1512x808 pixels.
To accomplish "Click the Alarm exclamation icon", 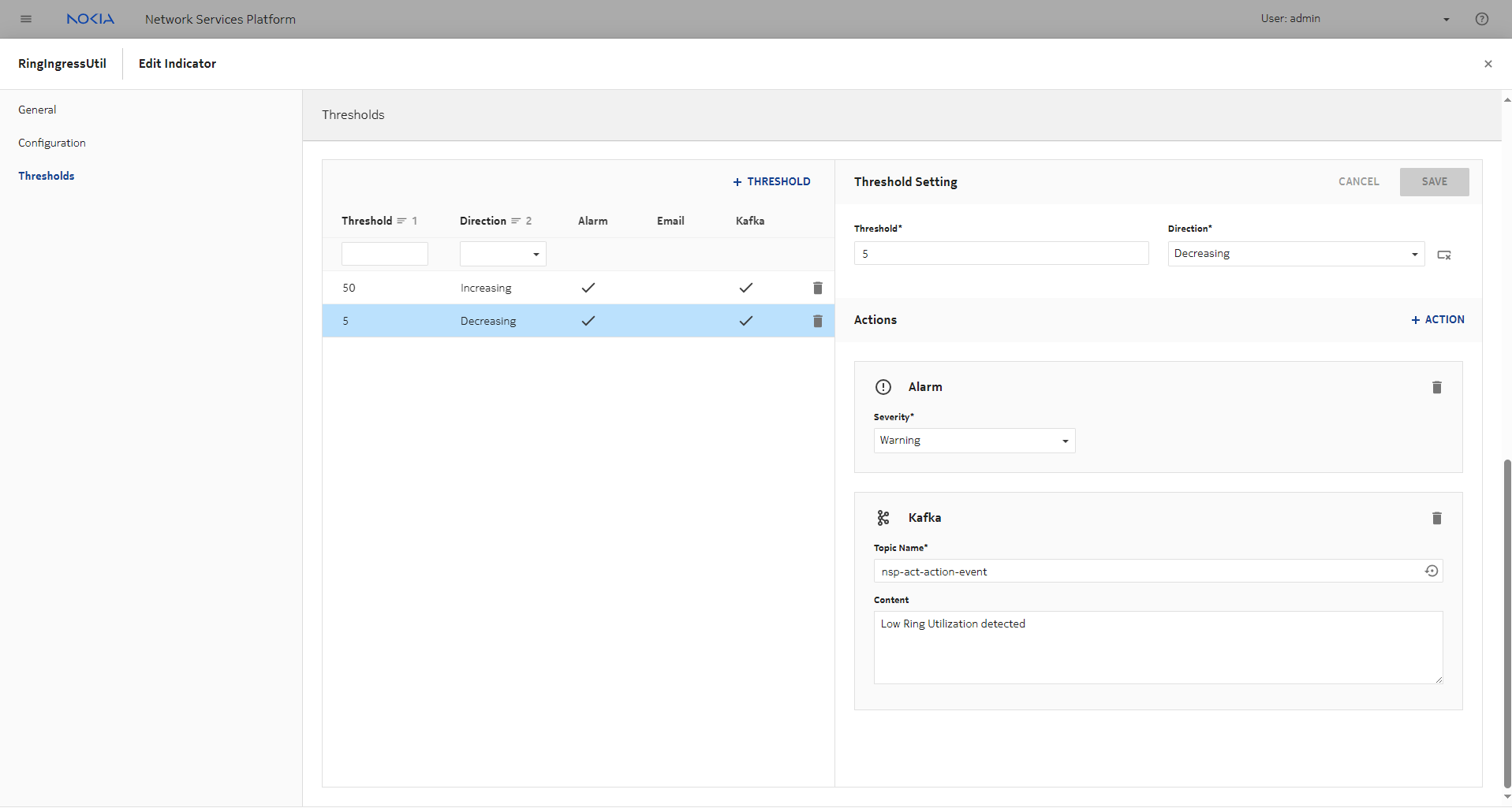I will [x=883, y=387].
